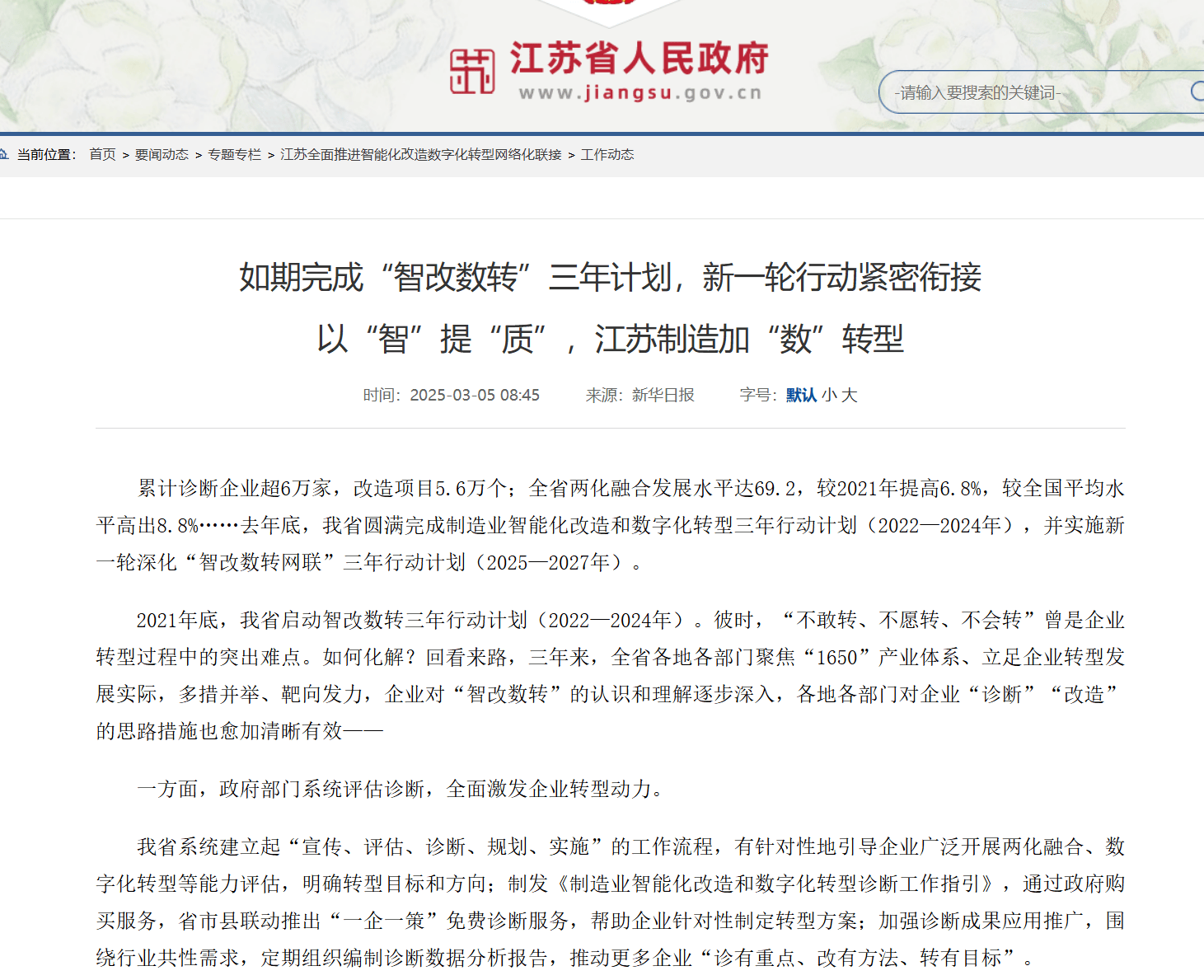Switch font size to 小
The height and width of the screenshot is (980, 1204).
point(829,395)
